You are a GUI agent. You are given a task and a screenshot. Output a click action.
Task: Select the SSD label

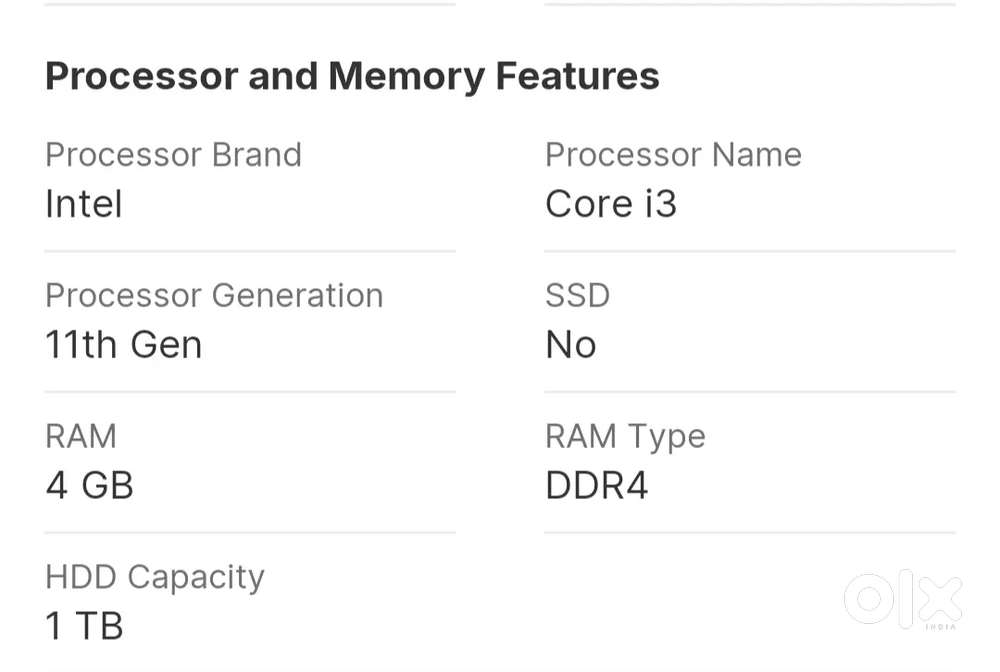577,296
